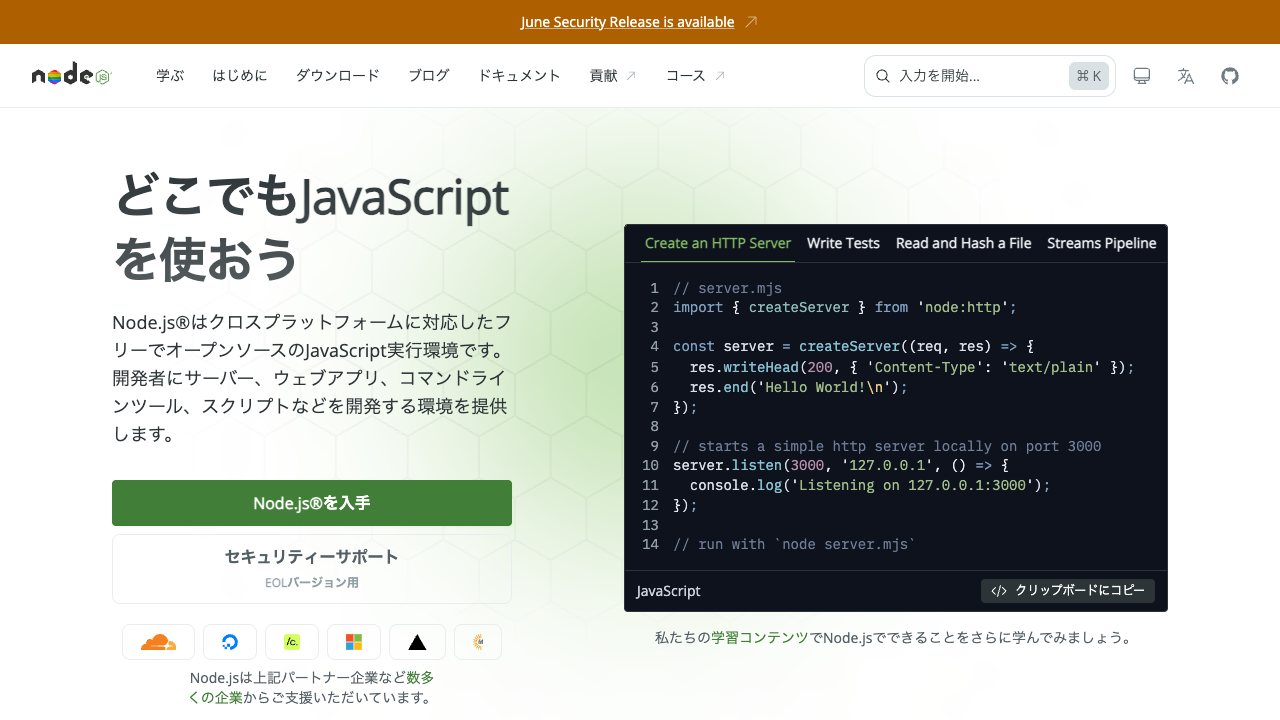Open the language selector icon

1186,76
